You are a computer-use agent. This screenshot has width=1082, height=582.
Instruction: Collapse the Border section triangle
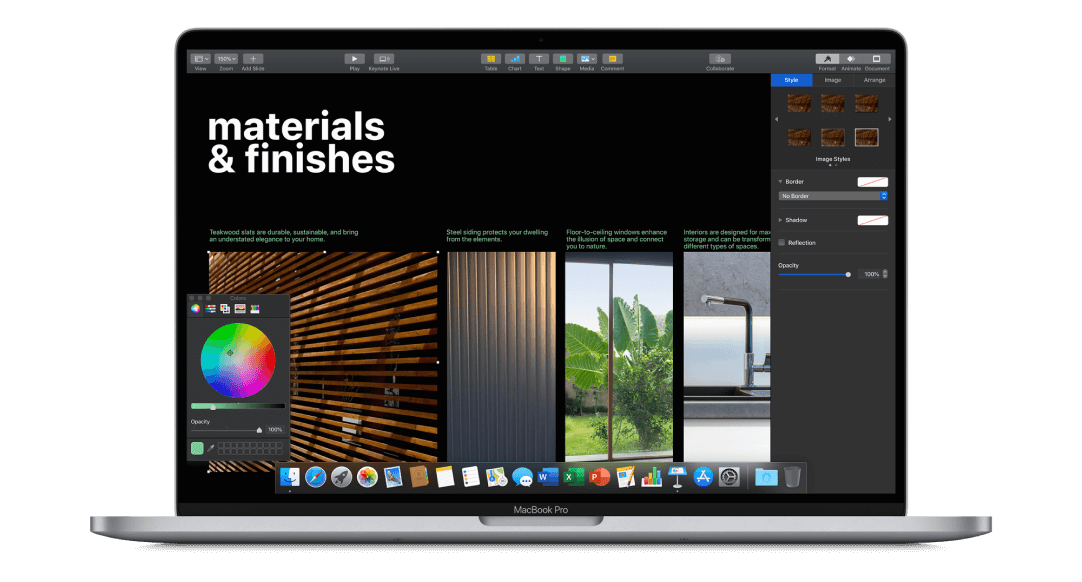click(780, 182)
